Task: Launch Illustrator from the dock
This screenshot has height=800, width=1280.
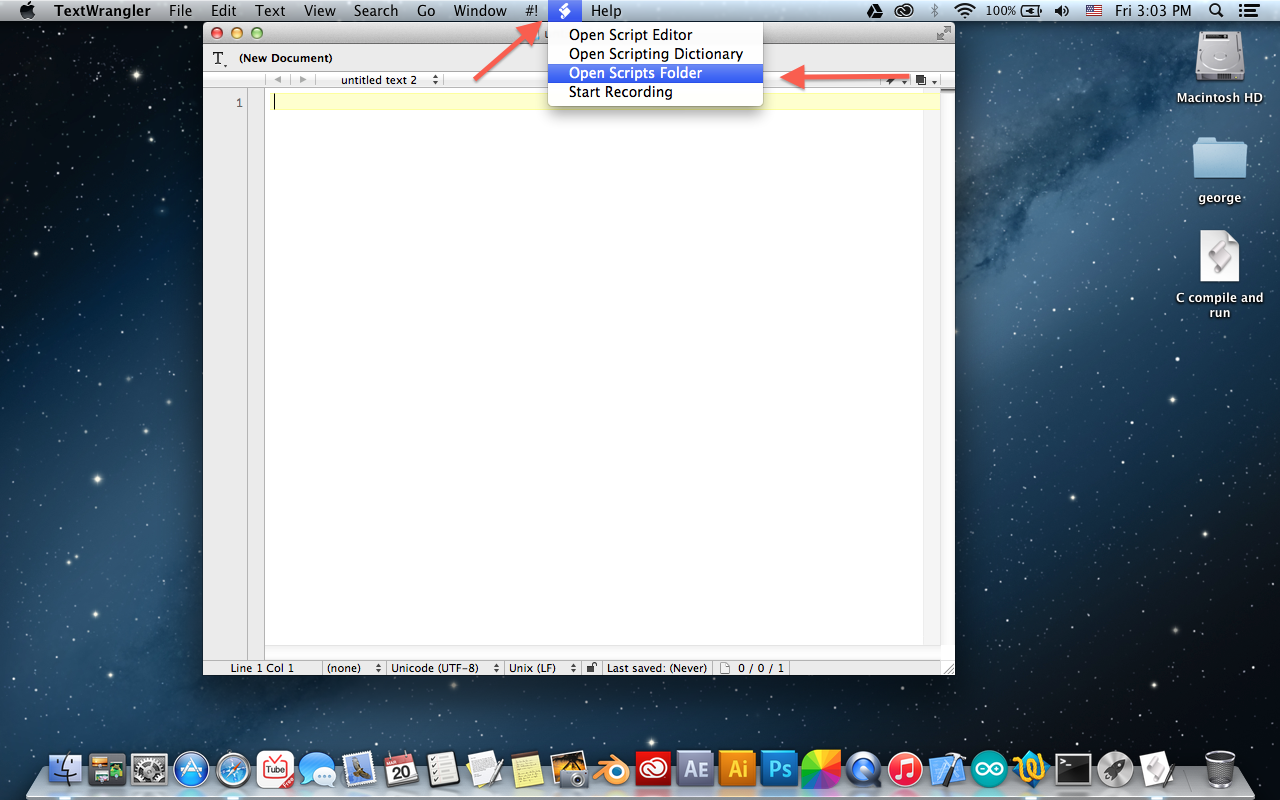Action: tap(737, 769)
